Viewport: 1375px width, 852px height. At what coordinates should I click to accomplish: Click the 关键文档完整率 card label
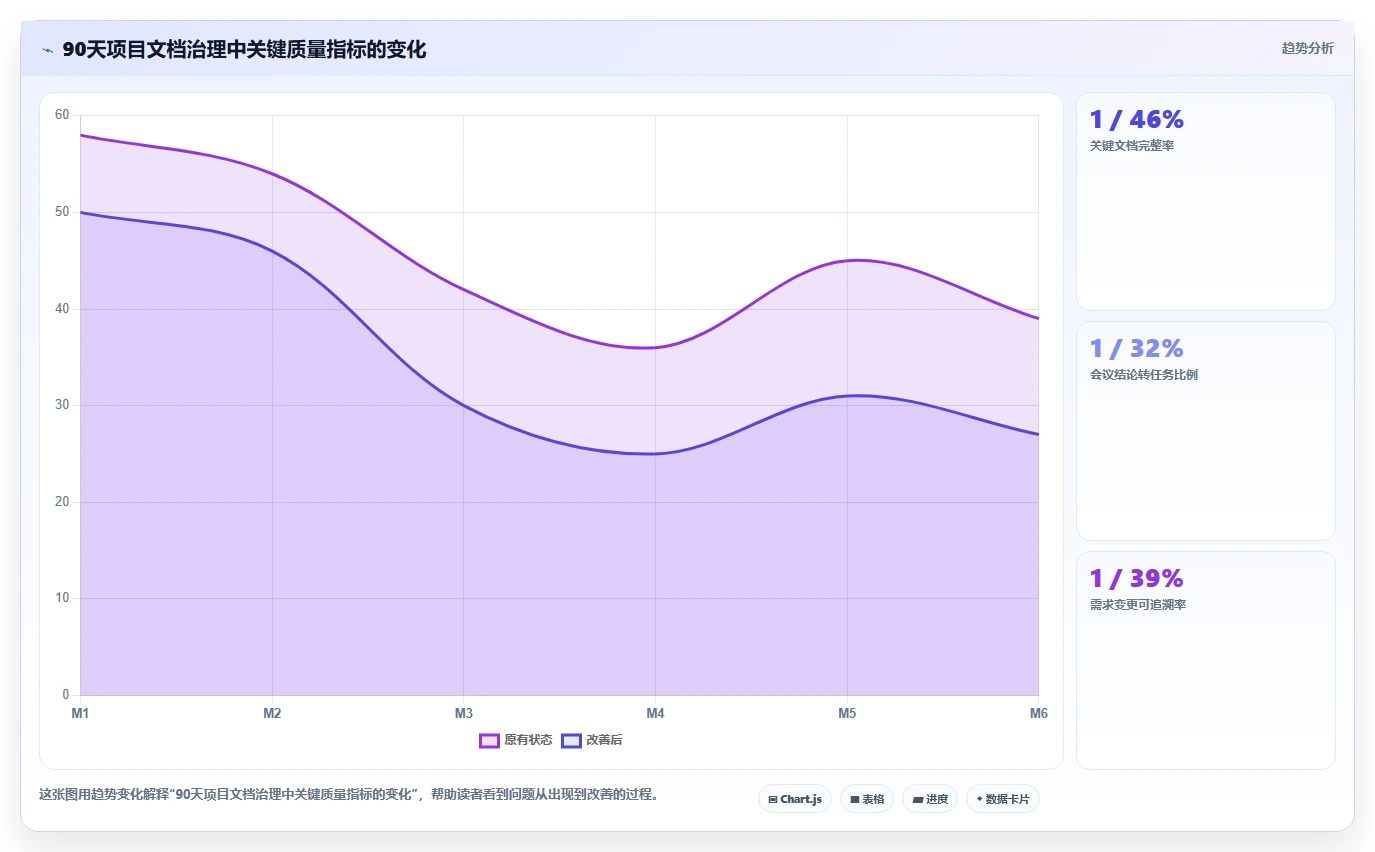click(1132, 146)
